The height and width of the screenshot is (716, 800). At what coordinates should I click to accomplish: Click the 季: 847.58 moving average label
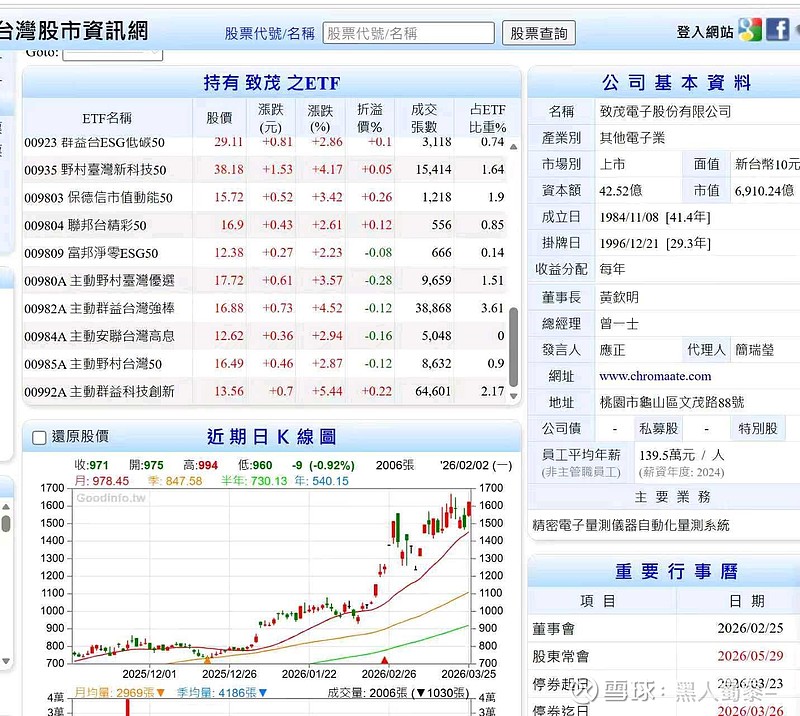(175, 481)
